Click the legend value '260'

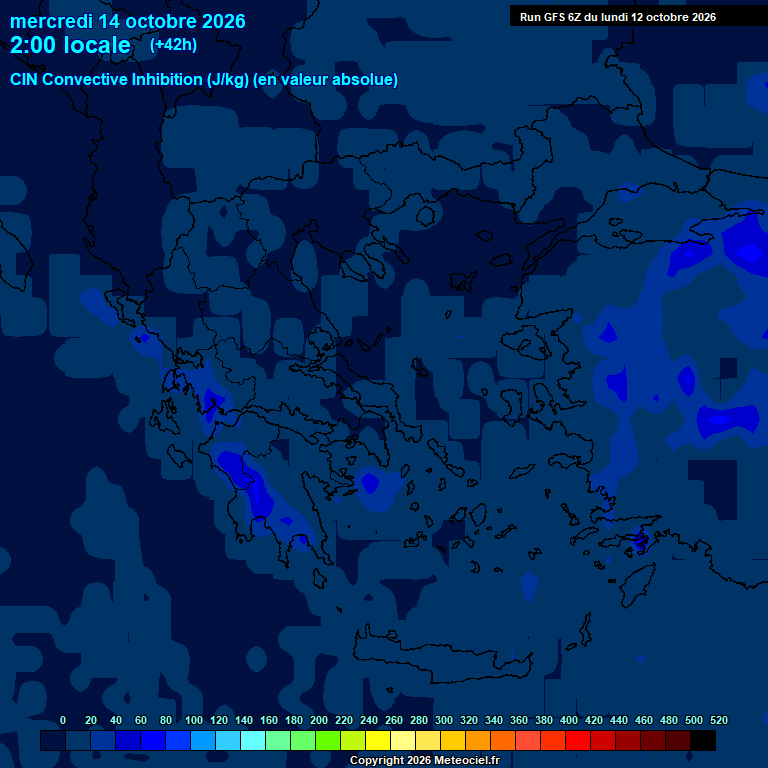pos(394,720)
